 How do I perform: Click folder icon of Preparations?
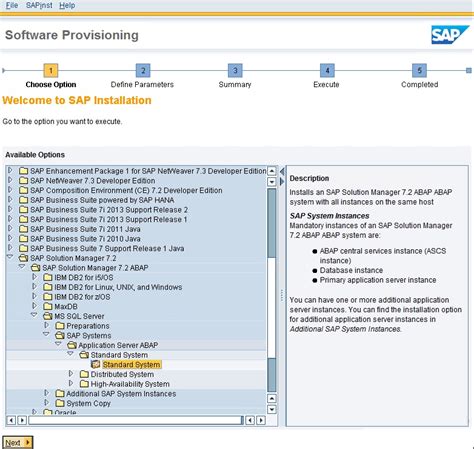tap(60, 326)
